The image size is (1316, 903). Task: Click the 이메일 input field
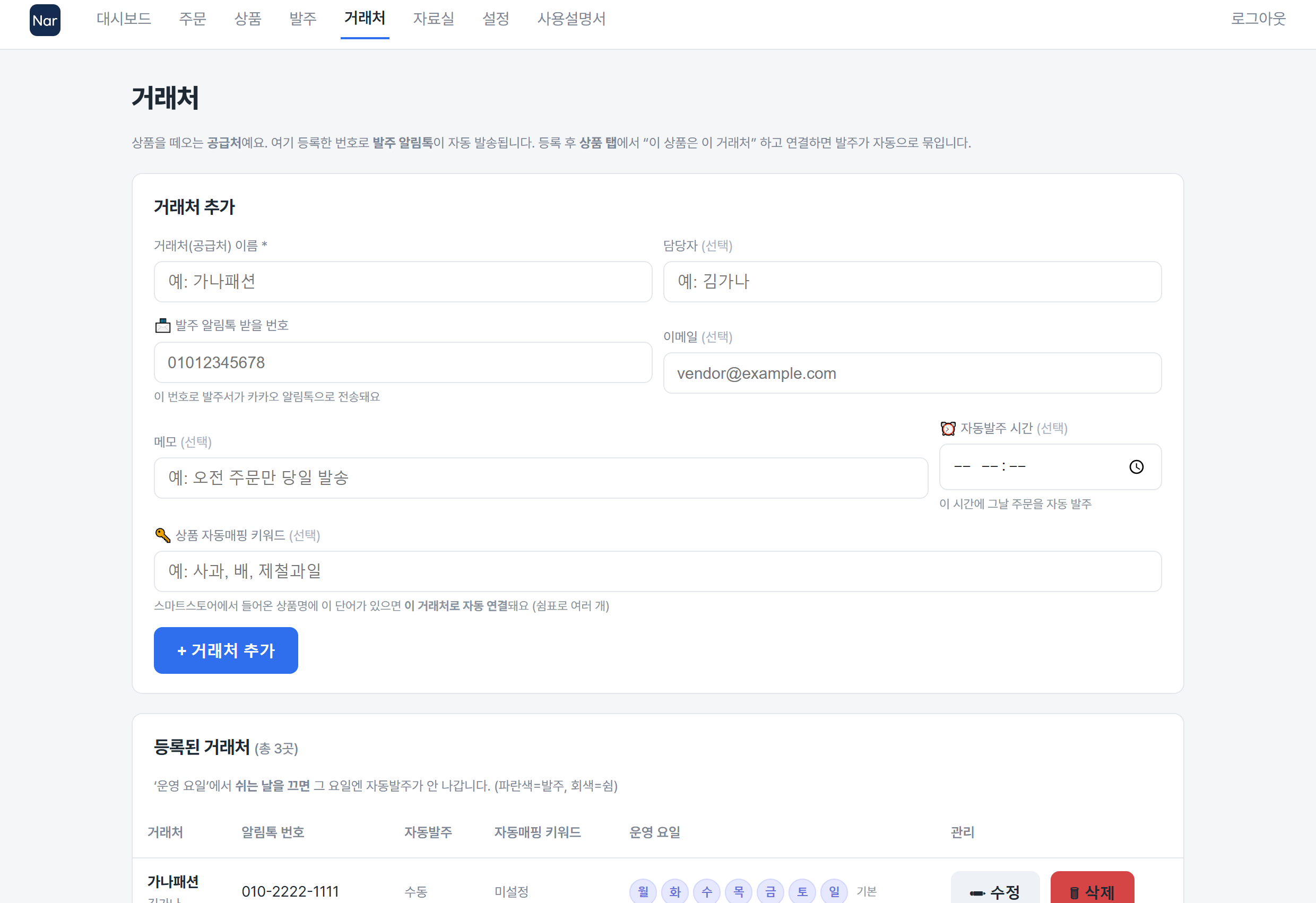[x=912, y=374]
